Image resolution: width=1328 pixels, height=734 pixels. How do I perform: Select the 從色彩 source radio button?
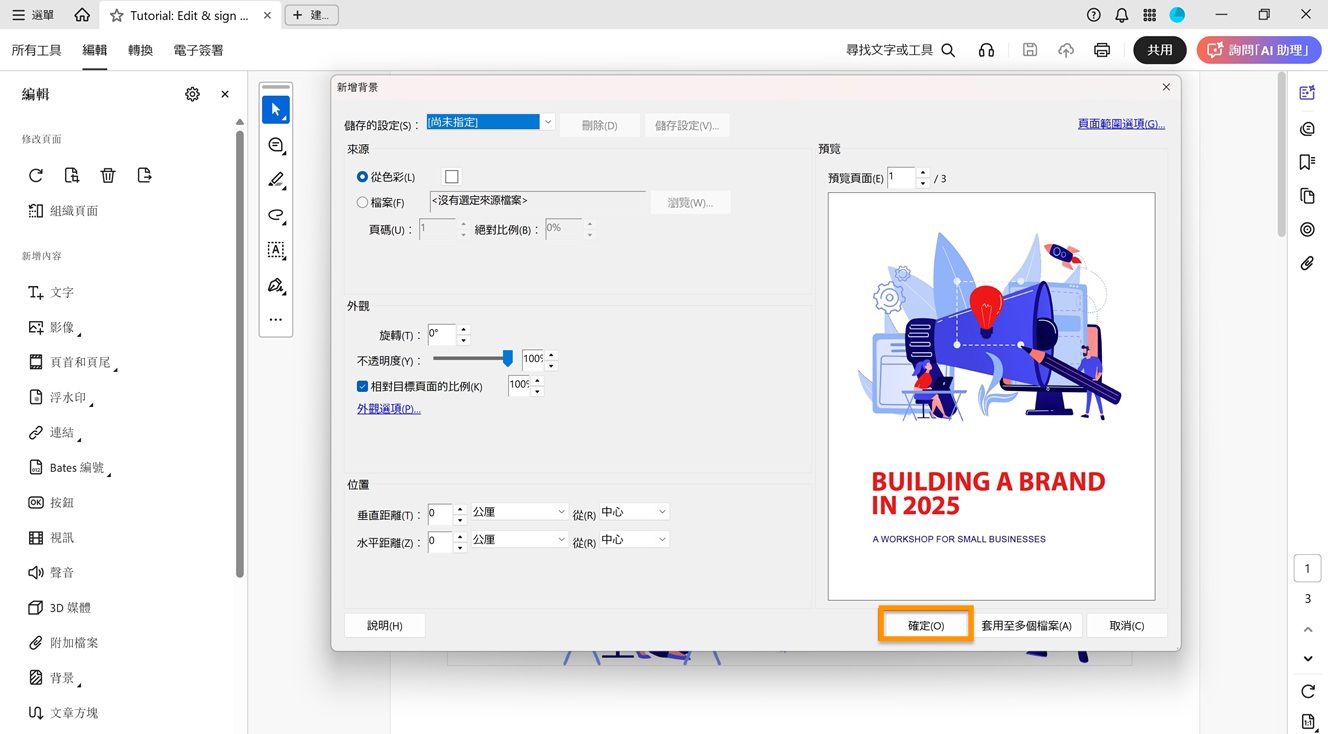[361, 177]
